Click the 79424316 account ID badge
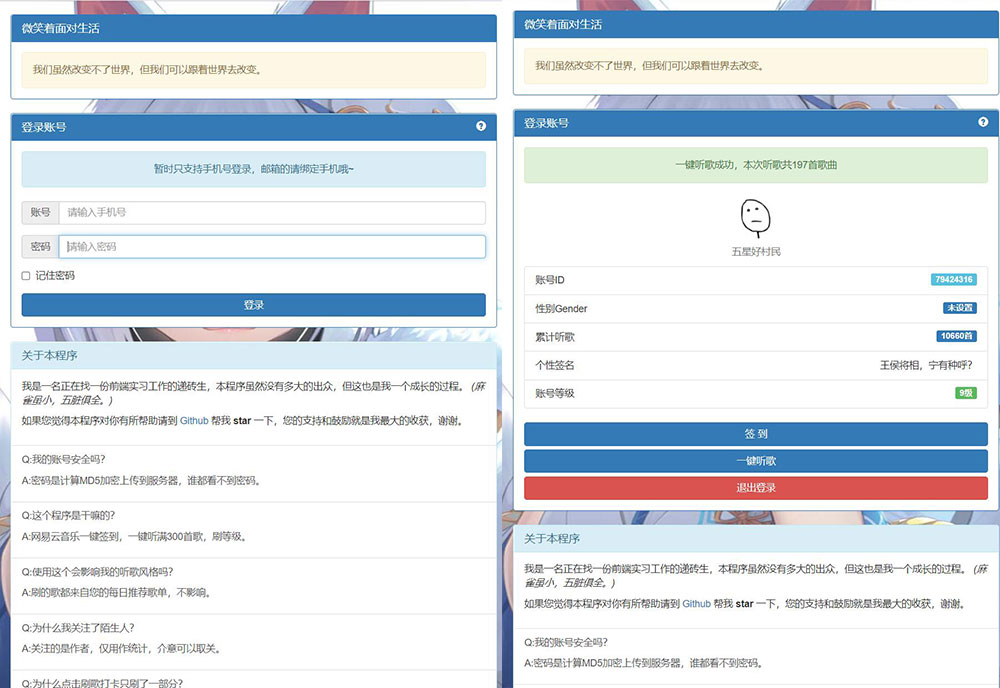 [953, 280]
